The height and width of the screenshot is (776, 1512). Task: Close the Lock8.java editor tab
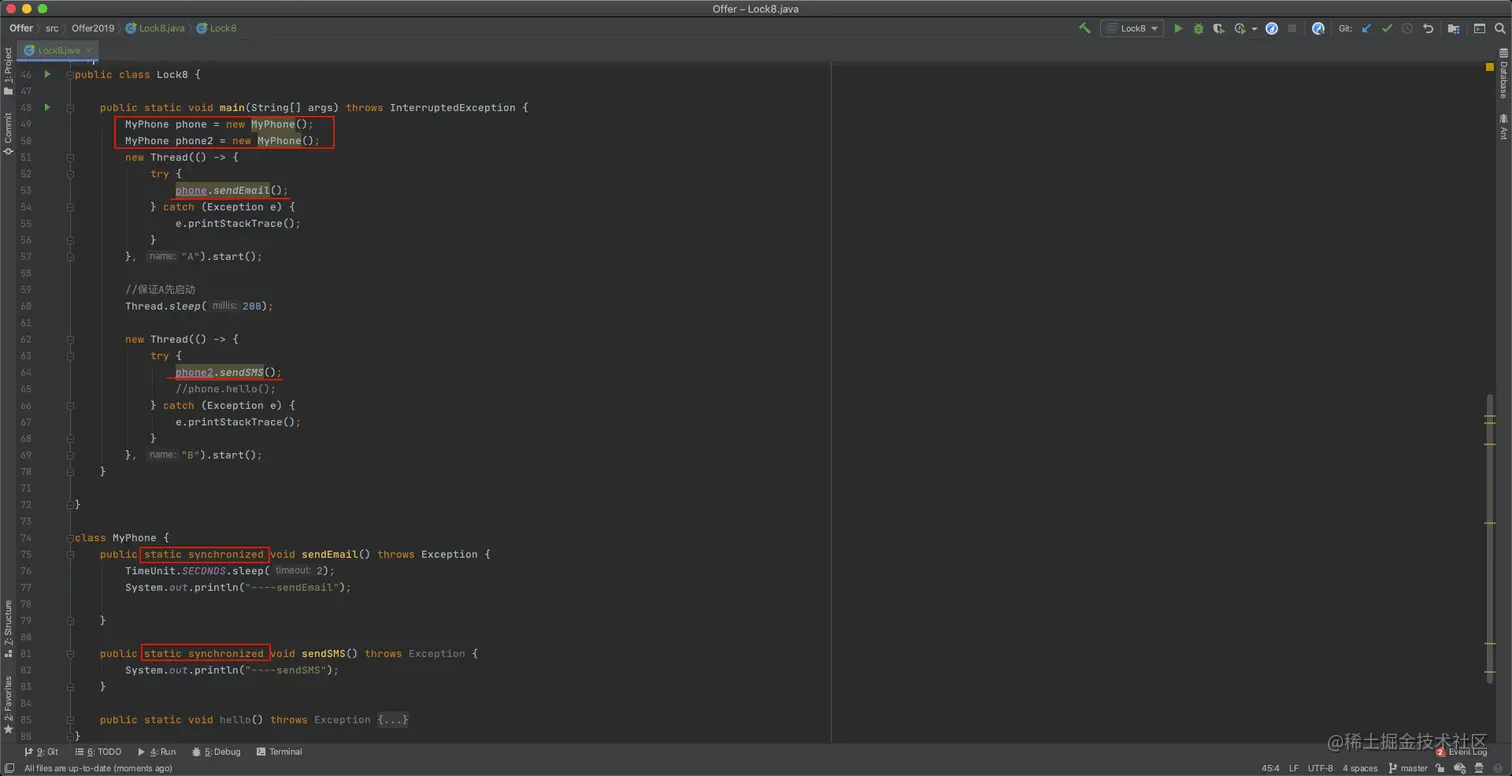[x=89, y=50]
